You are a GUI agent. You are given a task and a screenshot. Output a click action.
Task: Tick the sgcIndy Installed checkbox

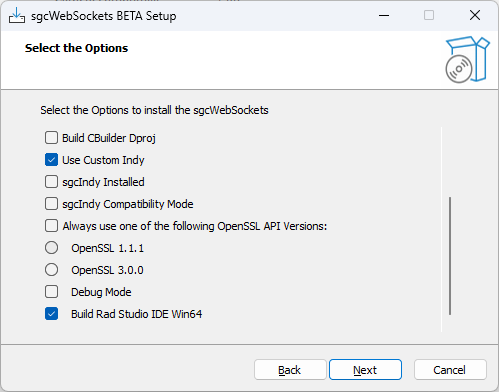pos(51,182)
